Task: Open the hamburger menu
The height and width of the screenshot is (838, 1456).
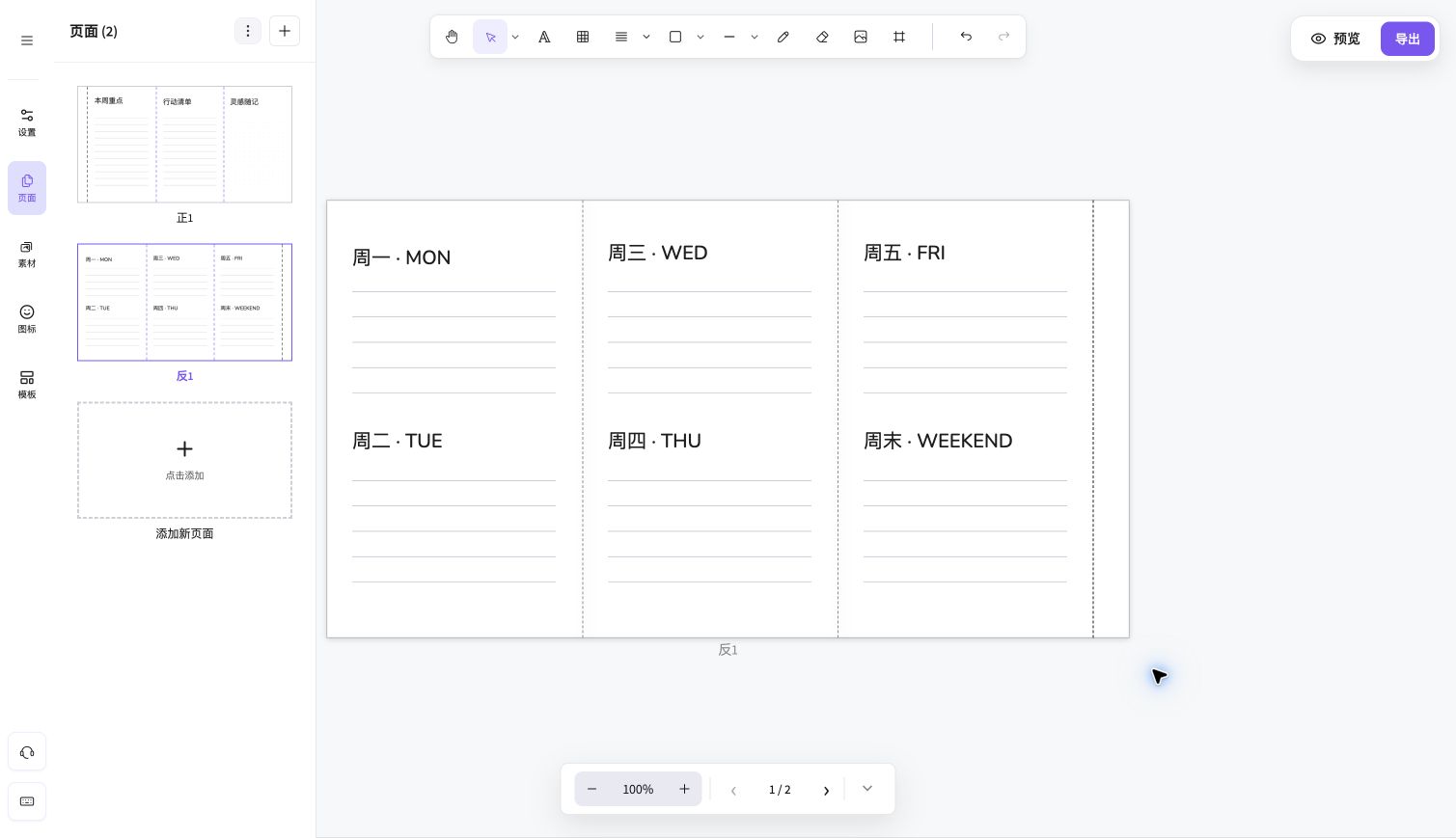Action: (x=27, y=41)
